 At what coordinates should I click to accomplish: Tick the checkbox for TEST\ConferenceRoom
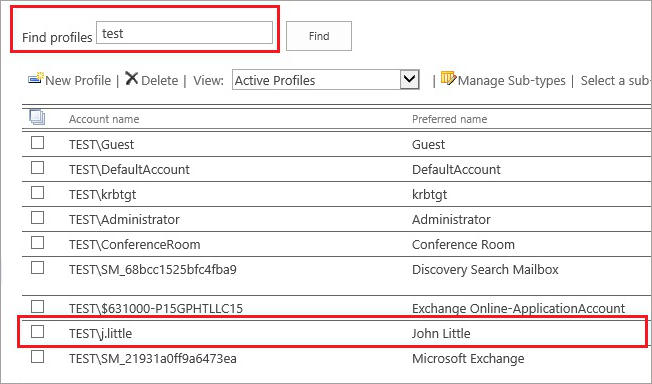(37, 243)
